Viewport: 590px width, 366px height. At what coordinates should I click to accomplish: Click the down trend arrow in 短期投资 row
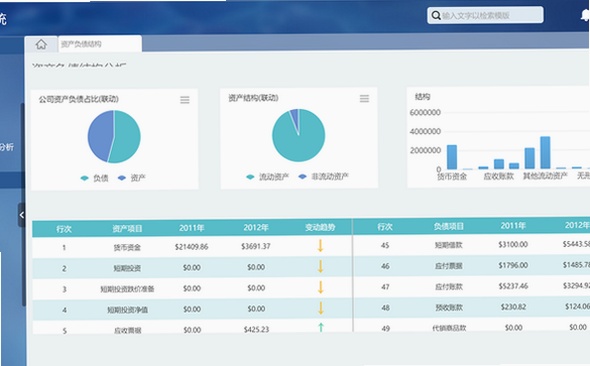click(x=320, y=267)
